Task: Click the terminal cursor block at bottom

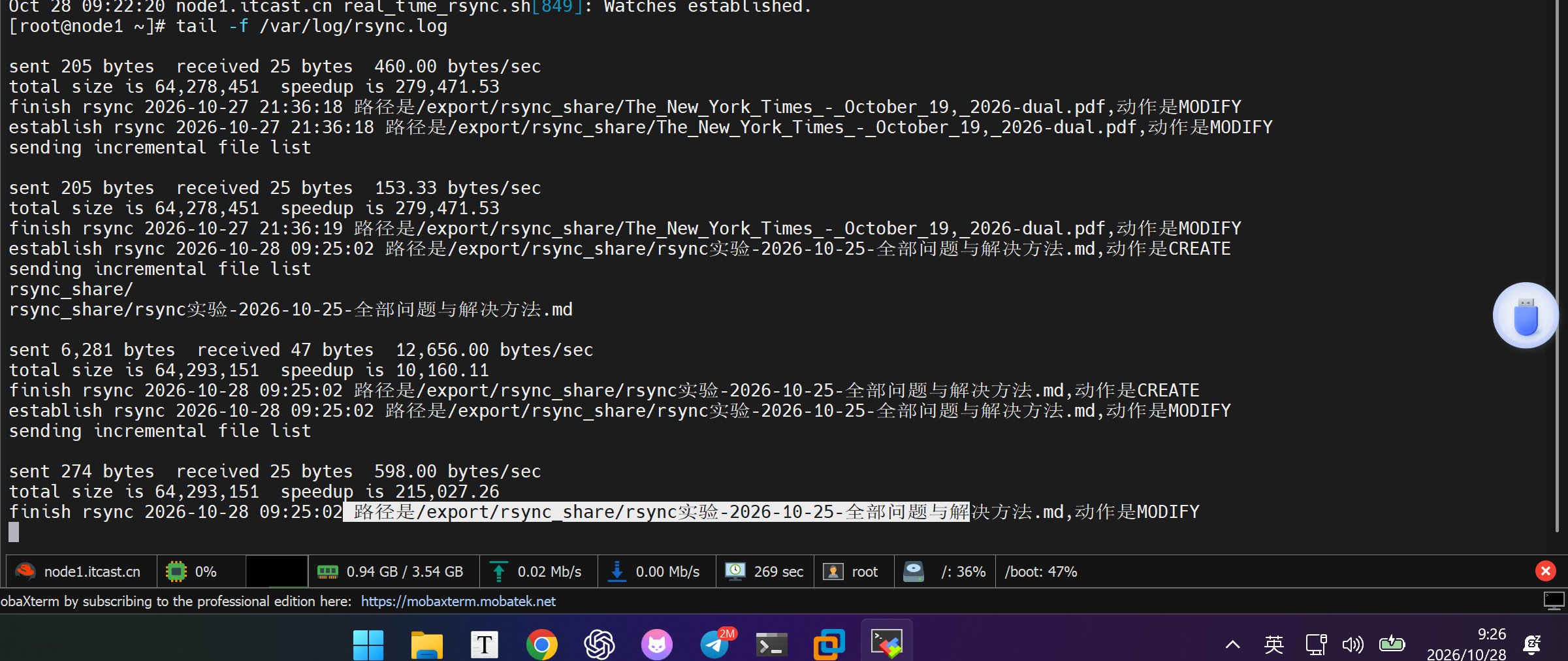Action: [x=14, y=532]
